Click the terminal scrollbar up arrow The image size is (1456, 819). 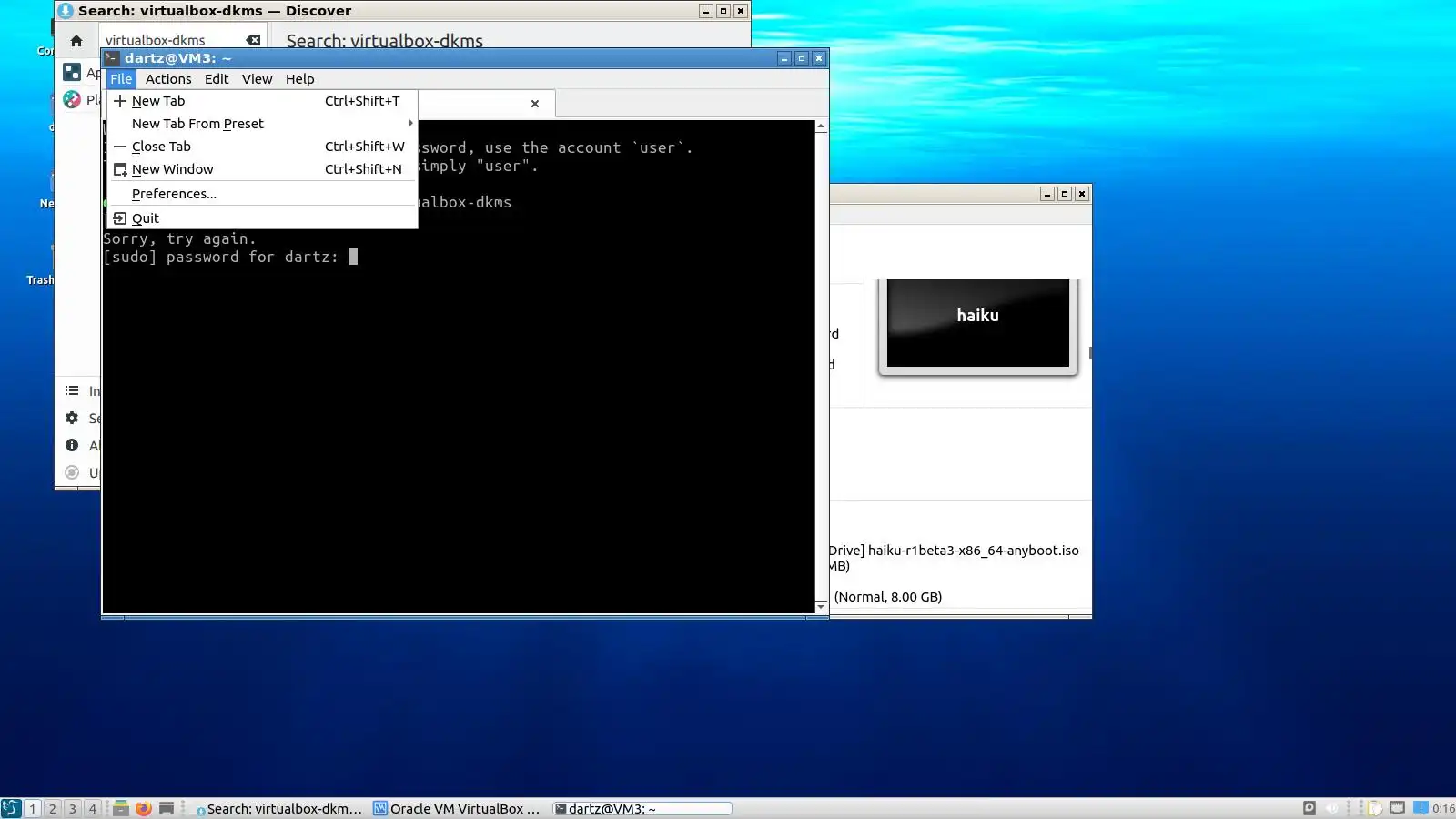click(x=821, y=126)
